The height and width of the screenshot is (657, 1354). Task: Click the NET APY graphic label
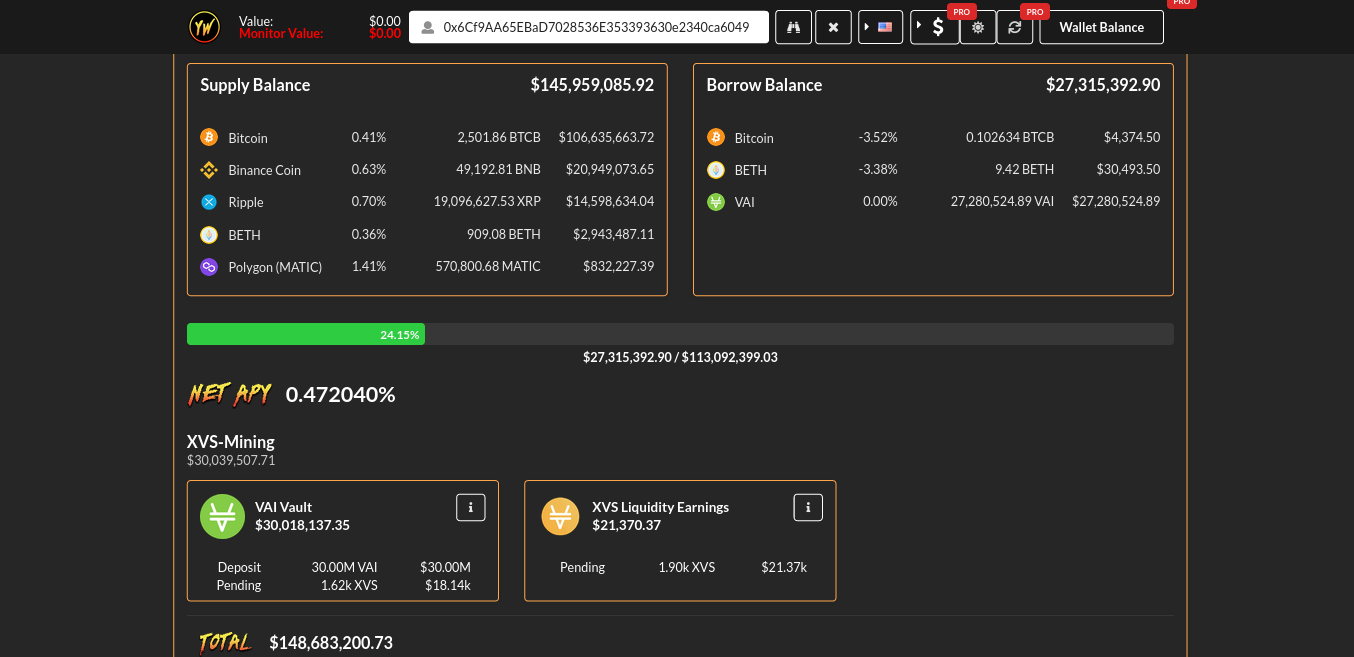point(230,394)
